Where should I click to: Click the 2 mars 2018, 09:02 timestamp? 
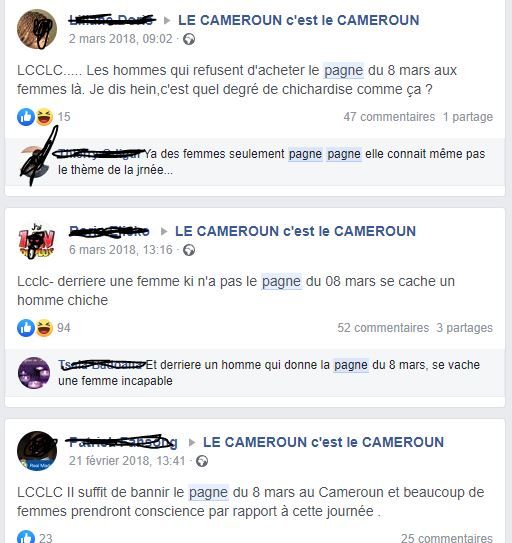click(x=121, y=39)
